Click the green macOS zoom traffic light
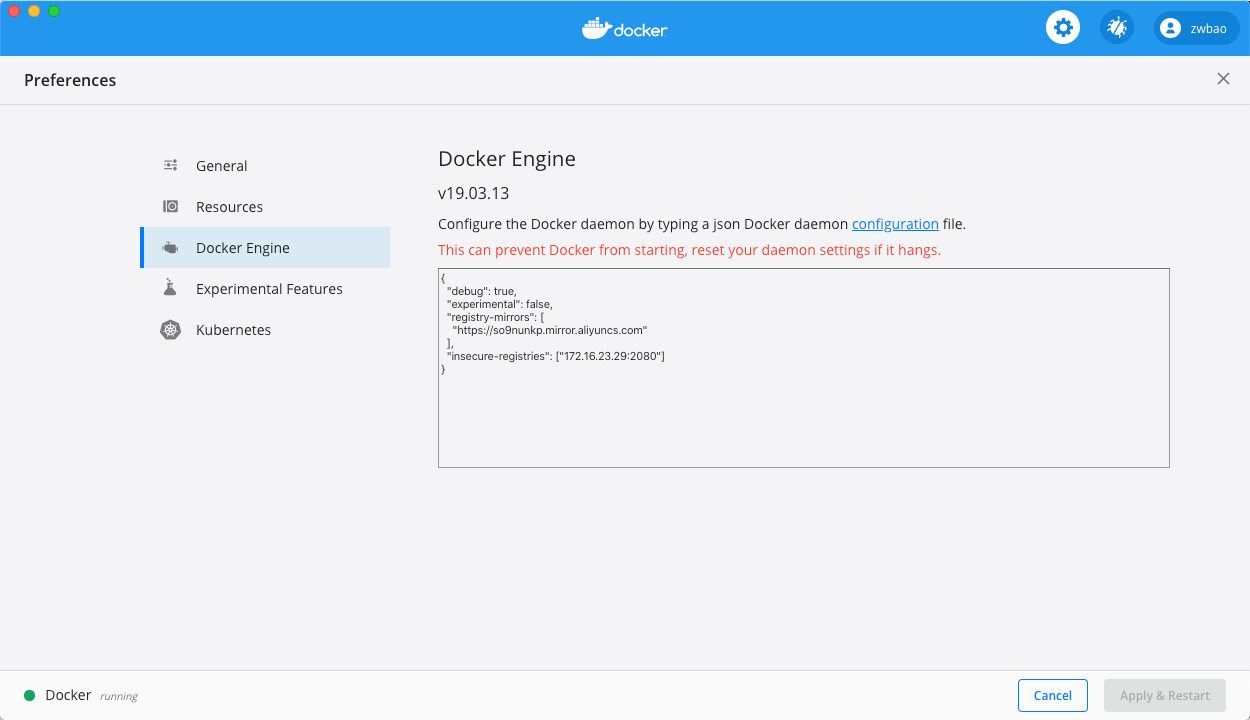1250x720 pixels. [x=53, y=11]
